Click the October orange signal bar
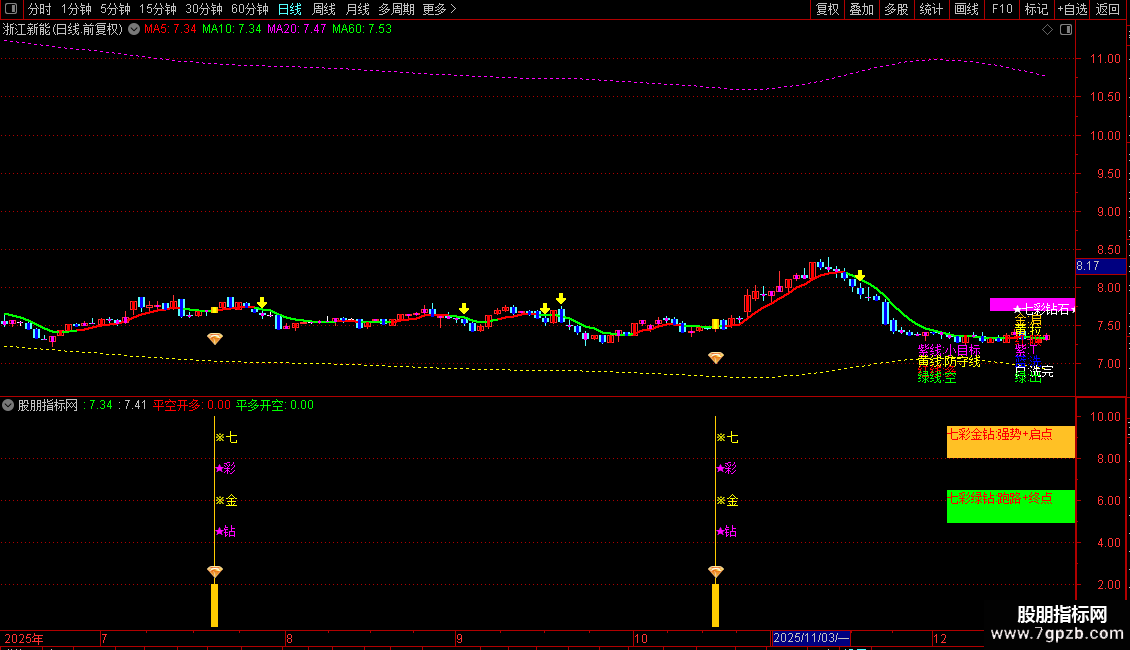 click(x=716, y=605)
